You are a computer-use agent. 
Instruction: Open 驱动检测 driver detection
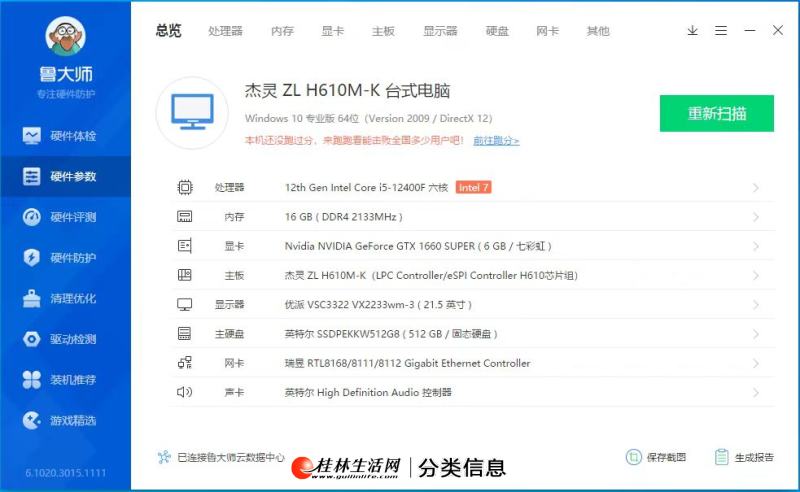pos(65,339)
